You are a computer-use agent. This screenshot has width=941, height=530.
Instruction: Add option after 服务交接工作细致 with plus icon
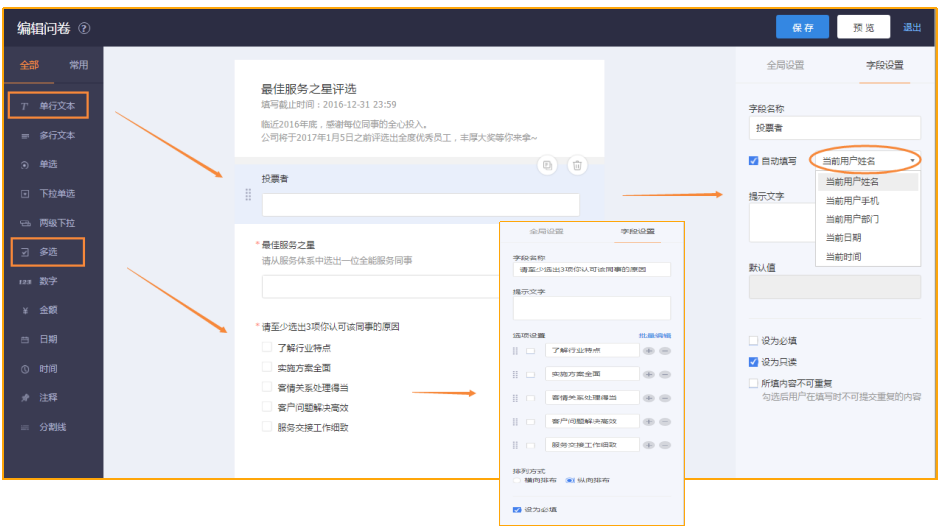point(649,445)
